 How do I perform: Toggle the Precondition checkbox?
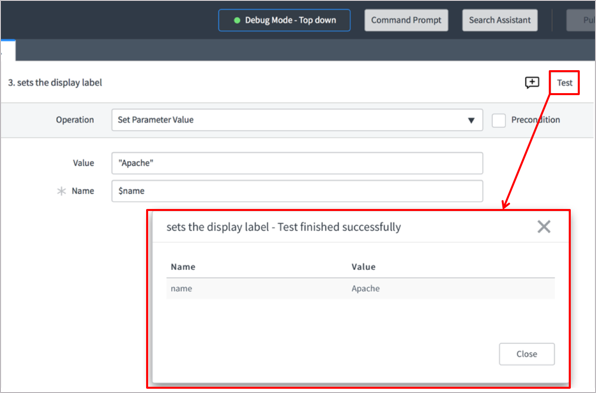[x=499, y=120]
